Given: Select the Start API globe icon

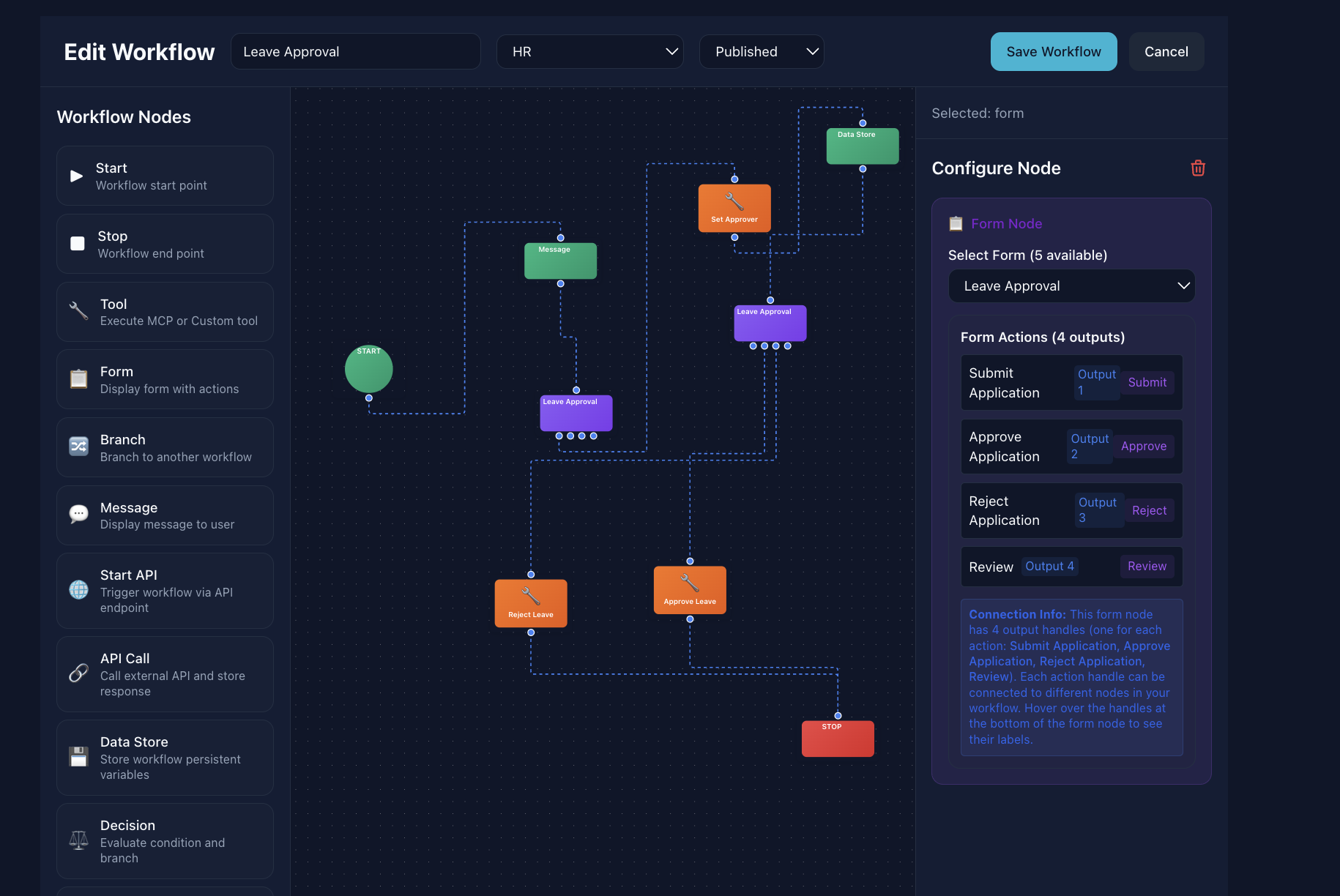Looking at the screenshot, I should [78, 590].
